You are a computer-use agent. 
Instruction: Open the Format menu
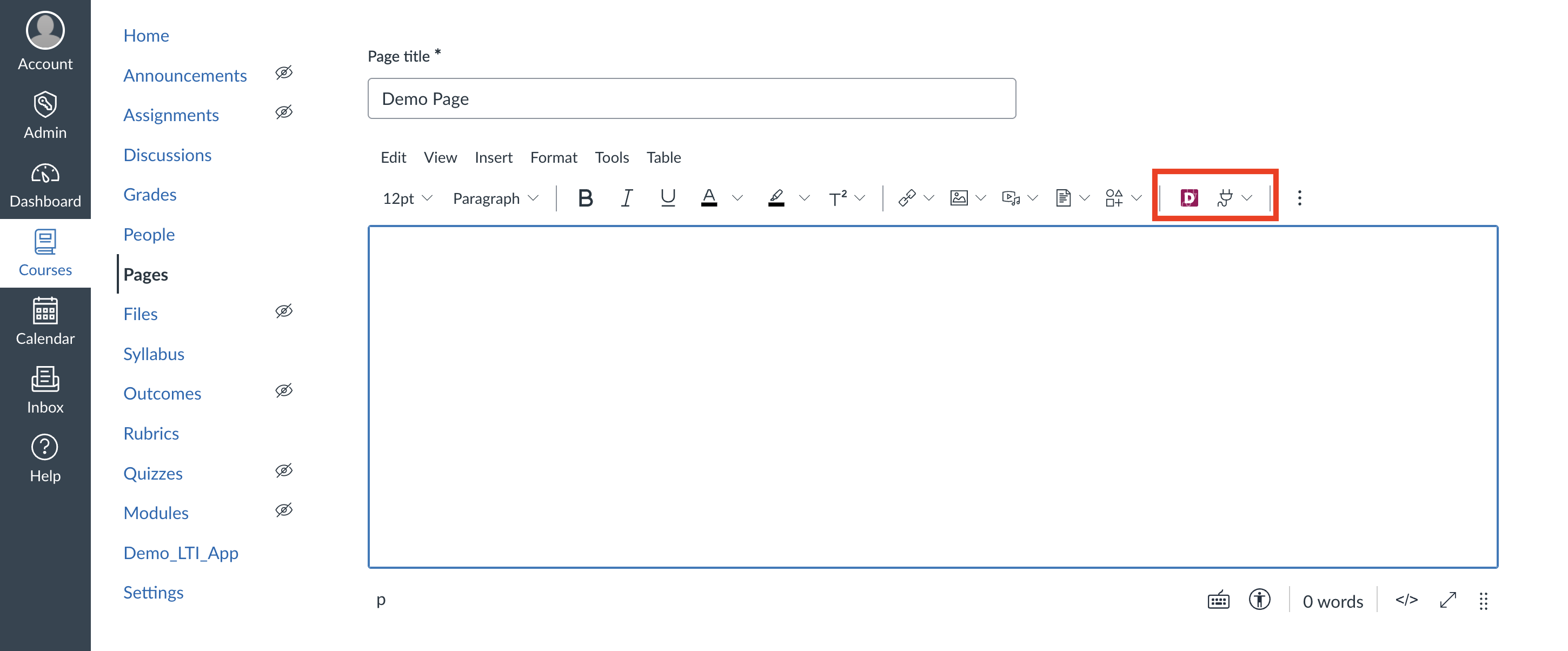[553, 156]
